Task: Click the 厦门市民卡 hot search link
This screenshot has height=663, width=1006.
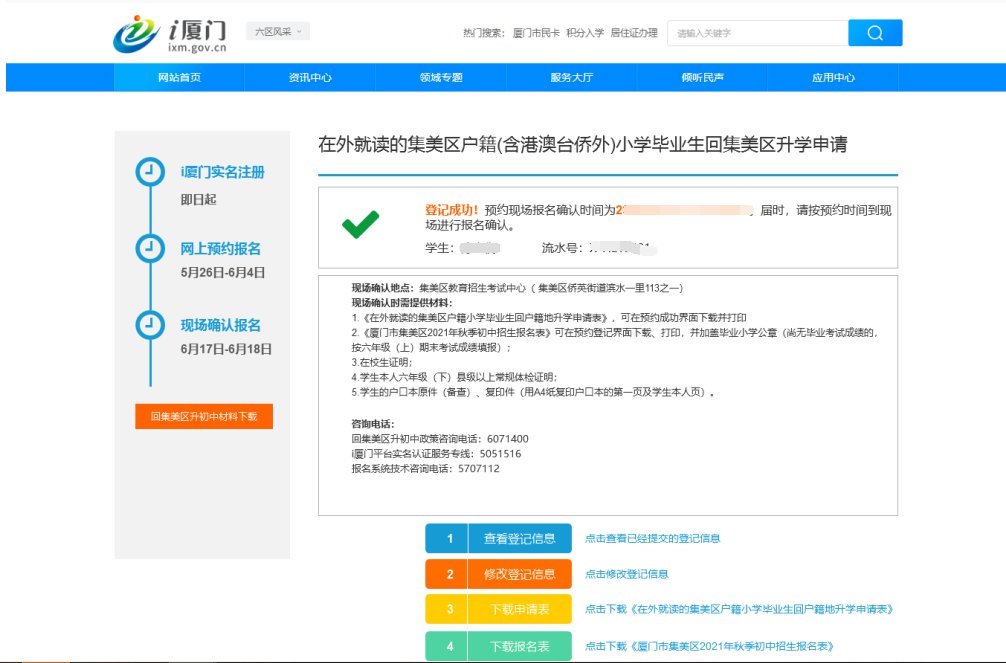Action: coord(536,33)
